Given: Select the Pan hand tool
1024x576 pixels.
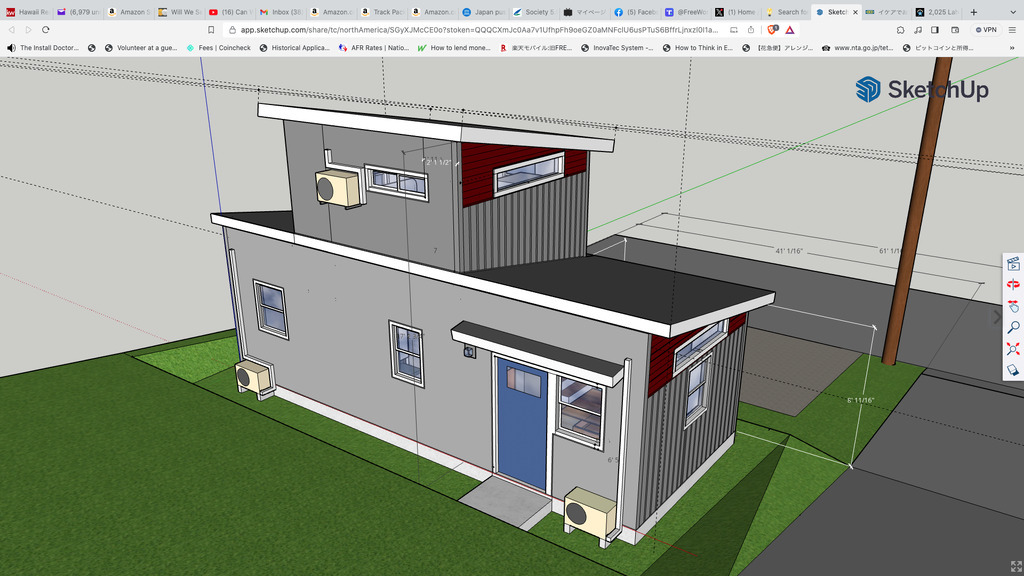Looking at the screenshot, I should pyautogui.click(x=1012, y=306).
